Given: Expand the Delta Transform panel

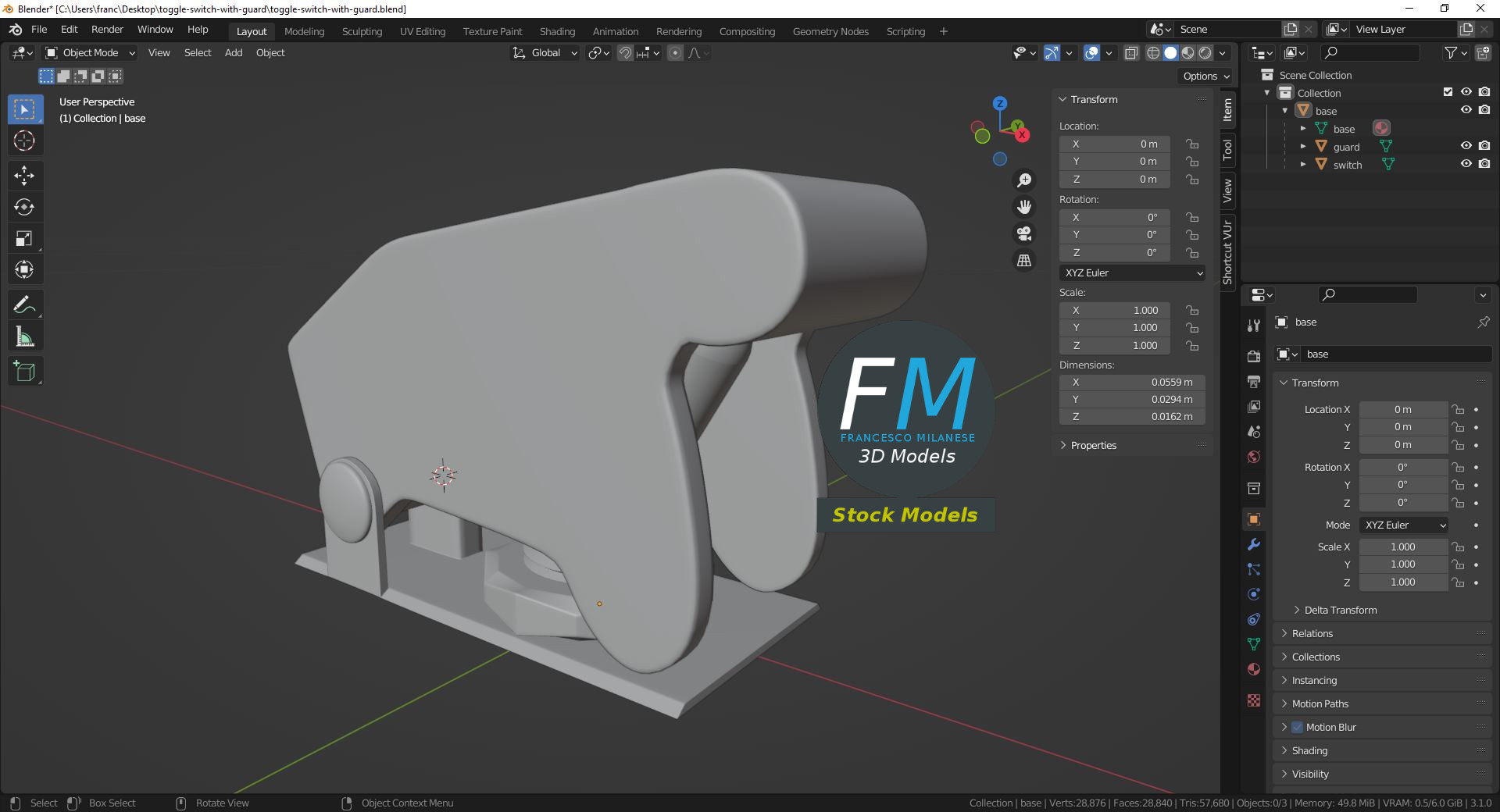Looking at the screenshot, I should [x=1340, y=611].
